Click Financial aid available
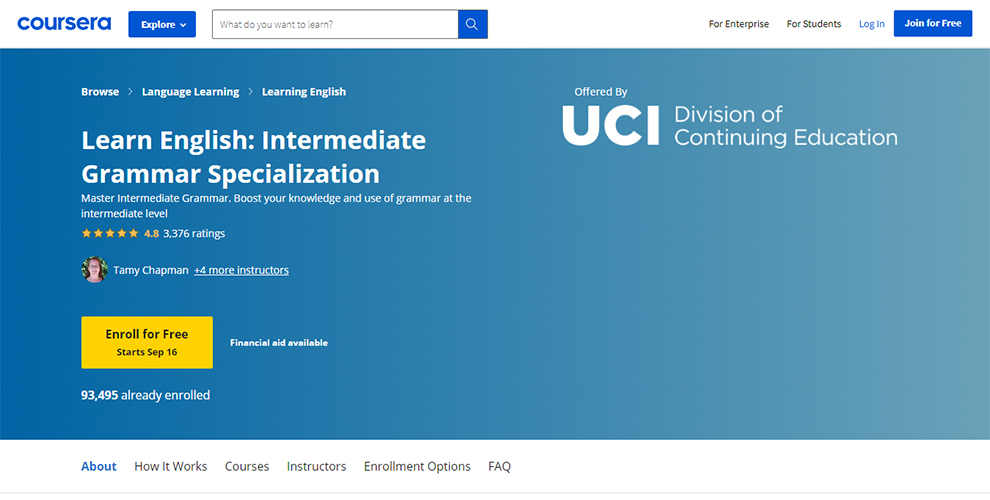This screenshot has height=500, width=990. (x=278, y=343)
